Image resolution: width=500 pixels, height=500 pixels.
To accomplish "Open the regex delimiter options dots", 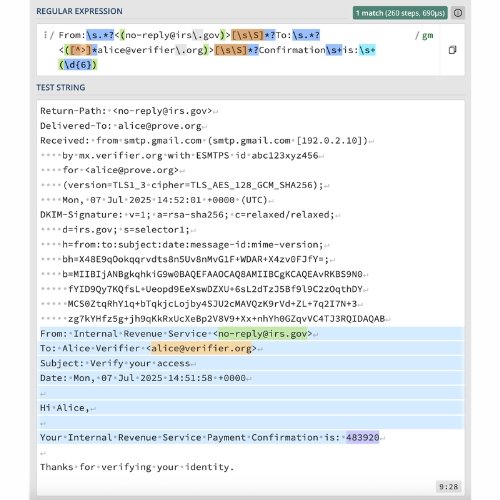I will [45, 35].
